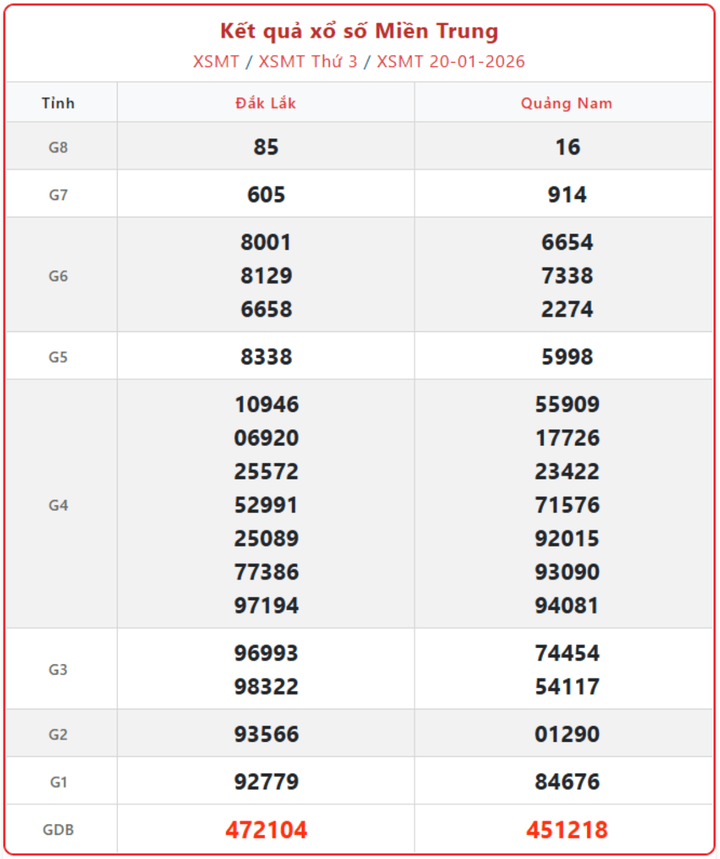This screenshot has width=720, height=859.
Task: Click the Đắk Lắk G1 number 92779
Action: (266, 782)
